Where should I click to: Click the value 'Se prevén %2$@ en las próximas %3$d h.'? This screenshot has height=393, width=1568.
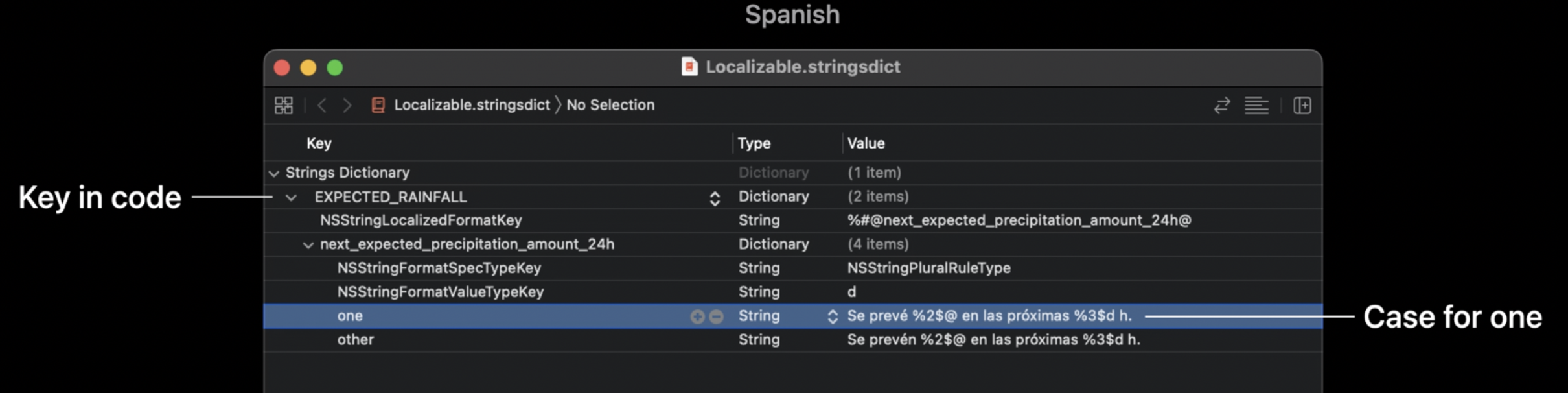pos(994,340)
